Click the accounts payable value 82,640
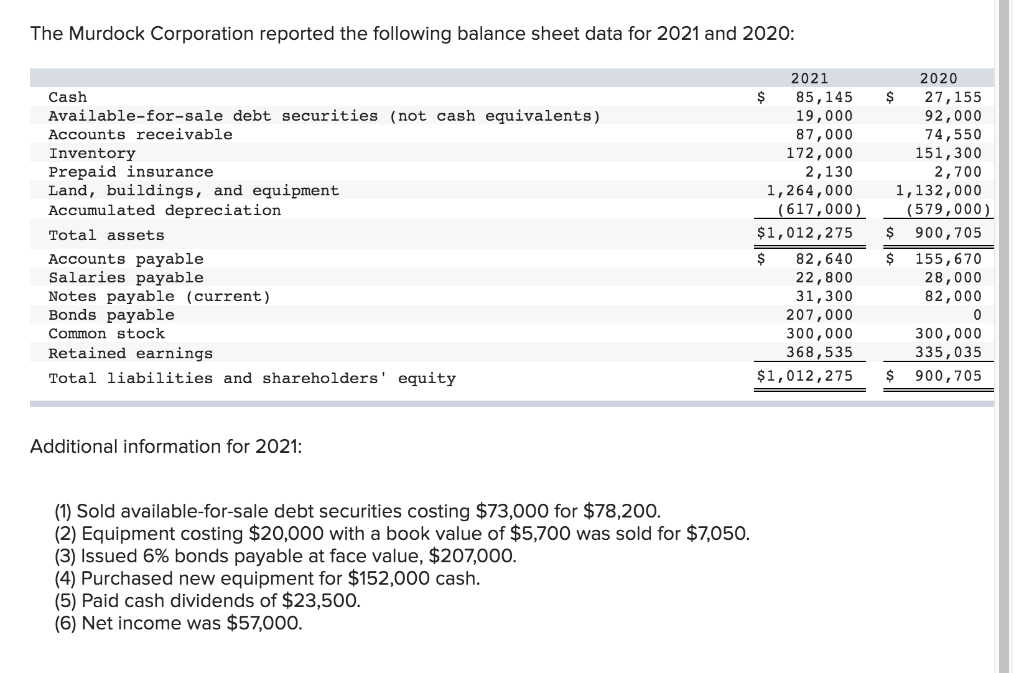The width and height of the screenshot is (1024, 673). pos(824,259)
